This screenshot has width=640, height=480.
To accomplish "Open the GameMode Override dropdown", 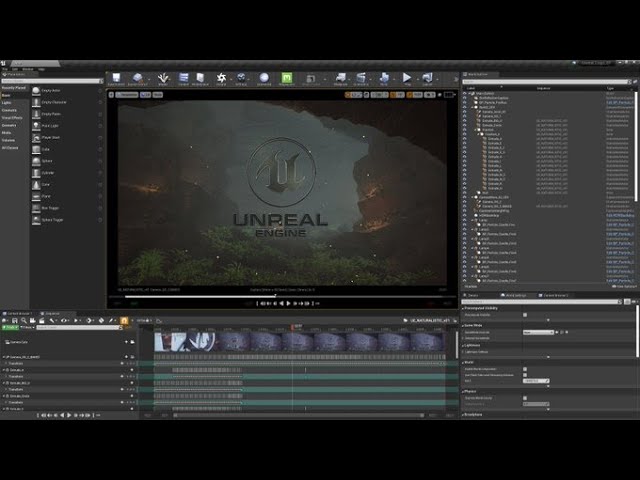I will pyautogui.click(x=538, y=332).
